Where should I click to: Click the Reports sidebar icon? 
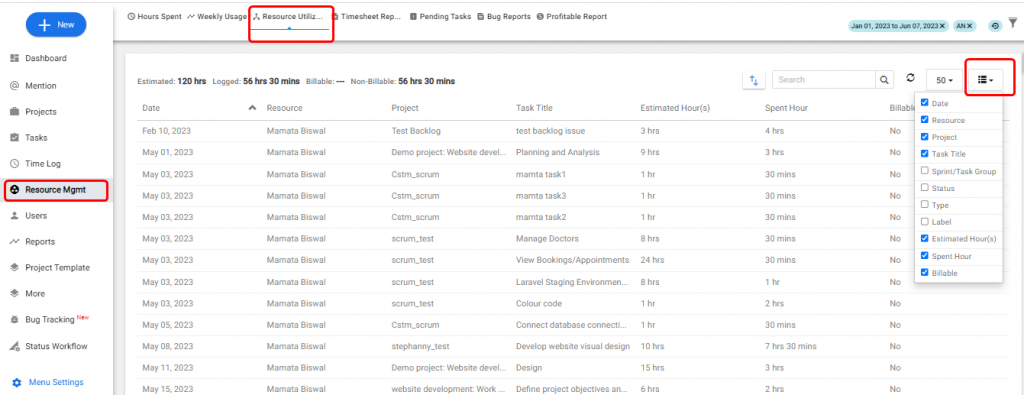14,242
